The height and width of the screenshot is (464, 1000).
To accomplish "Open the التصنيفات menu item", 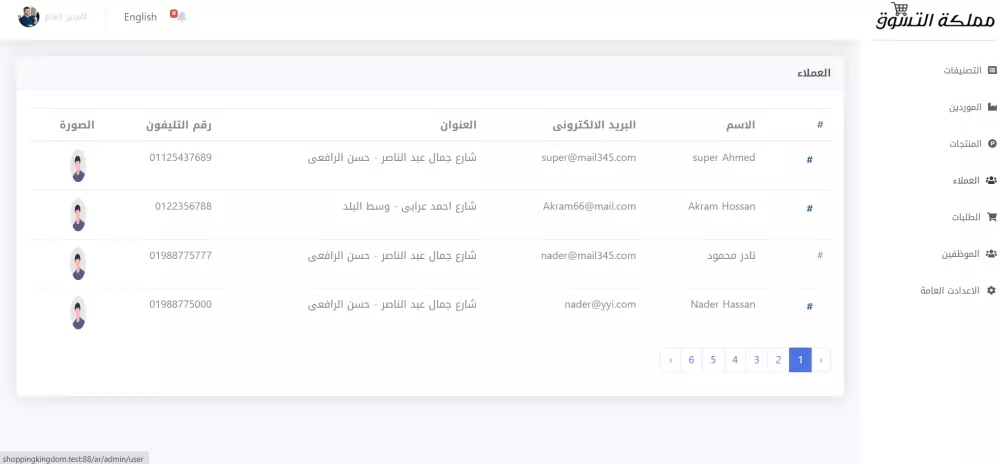I will (963, 70).
